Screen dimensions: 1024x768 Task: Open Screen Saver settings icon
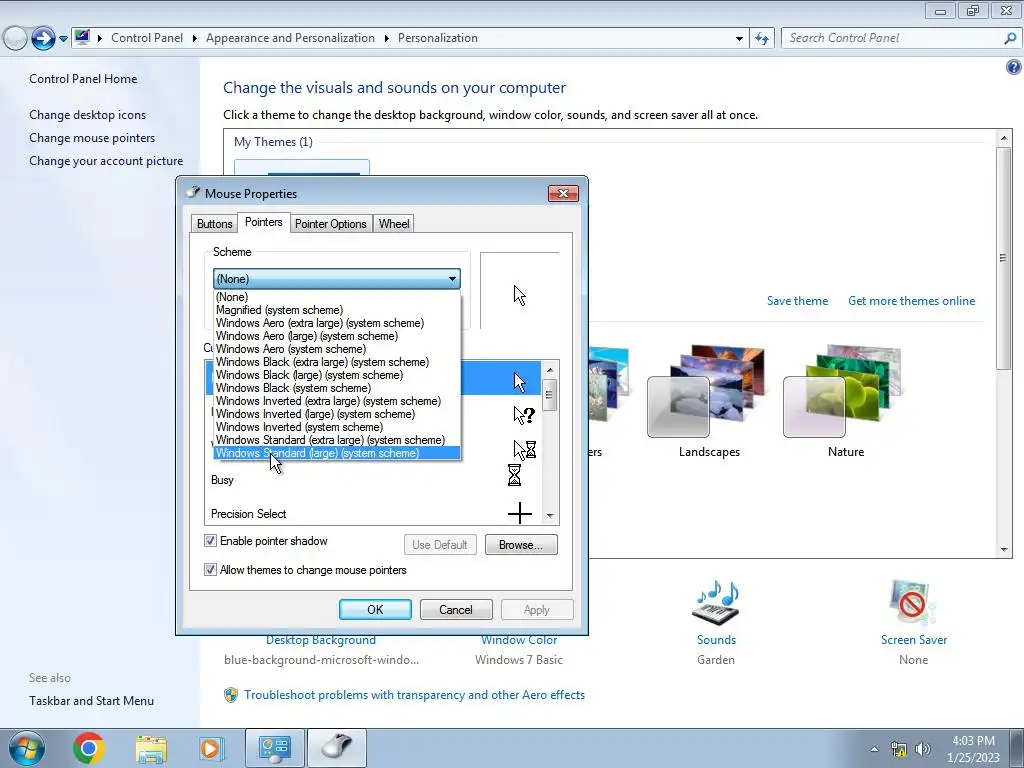913,603
